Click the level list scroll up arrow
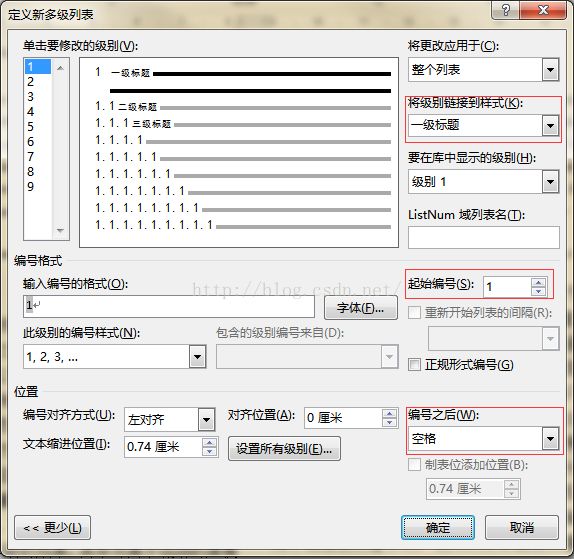Image resolution: width=574 pixels, height=559 pixels. point(60,68)
